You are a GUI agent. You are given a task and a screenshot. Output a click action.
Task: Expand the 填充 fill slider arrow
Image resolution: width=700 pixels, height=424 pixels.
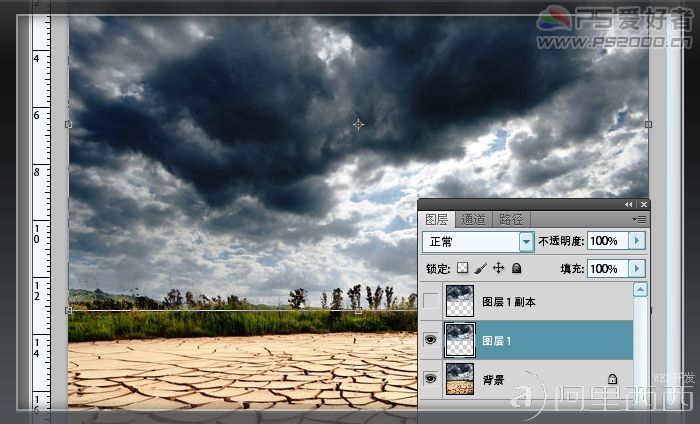coord(637,268)
